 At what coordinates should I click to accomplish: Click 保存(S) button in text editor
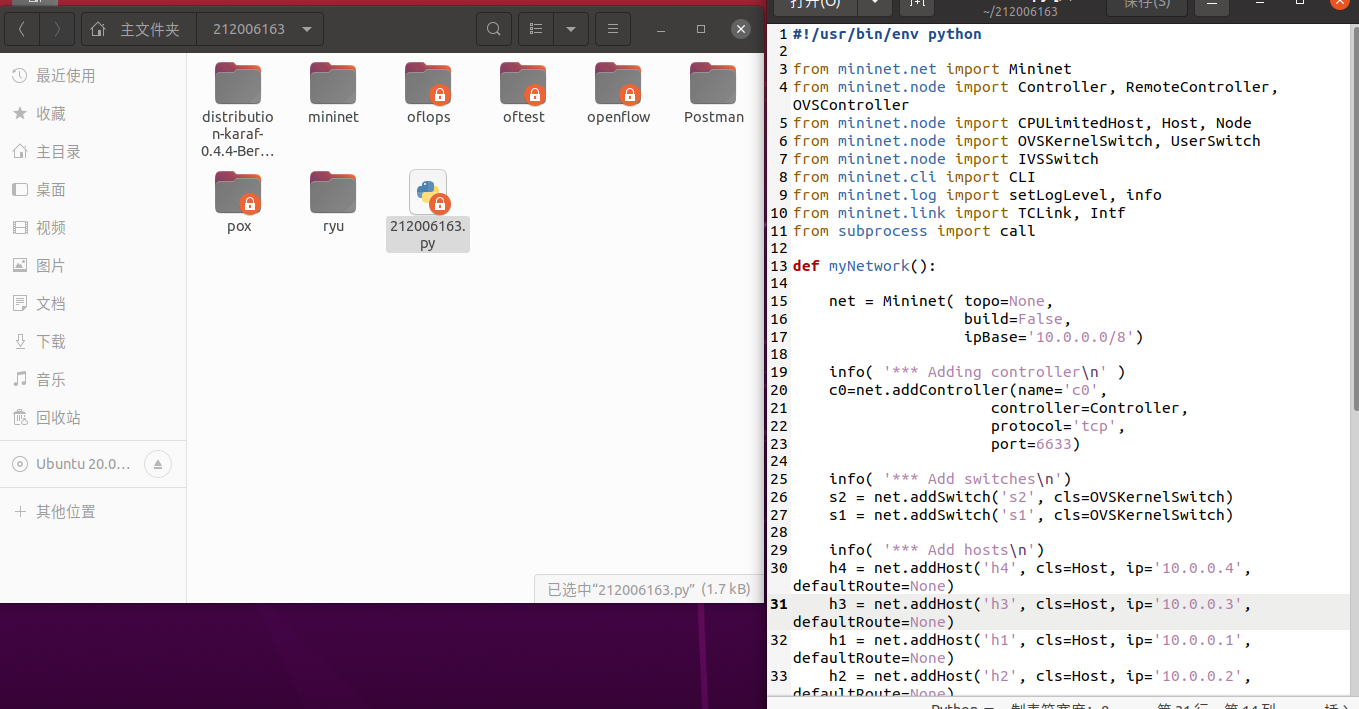1147,4
